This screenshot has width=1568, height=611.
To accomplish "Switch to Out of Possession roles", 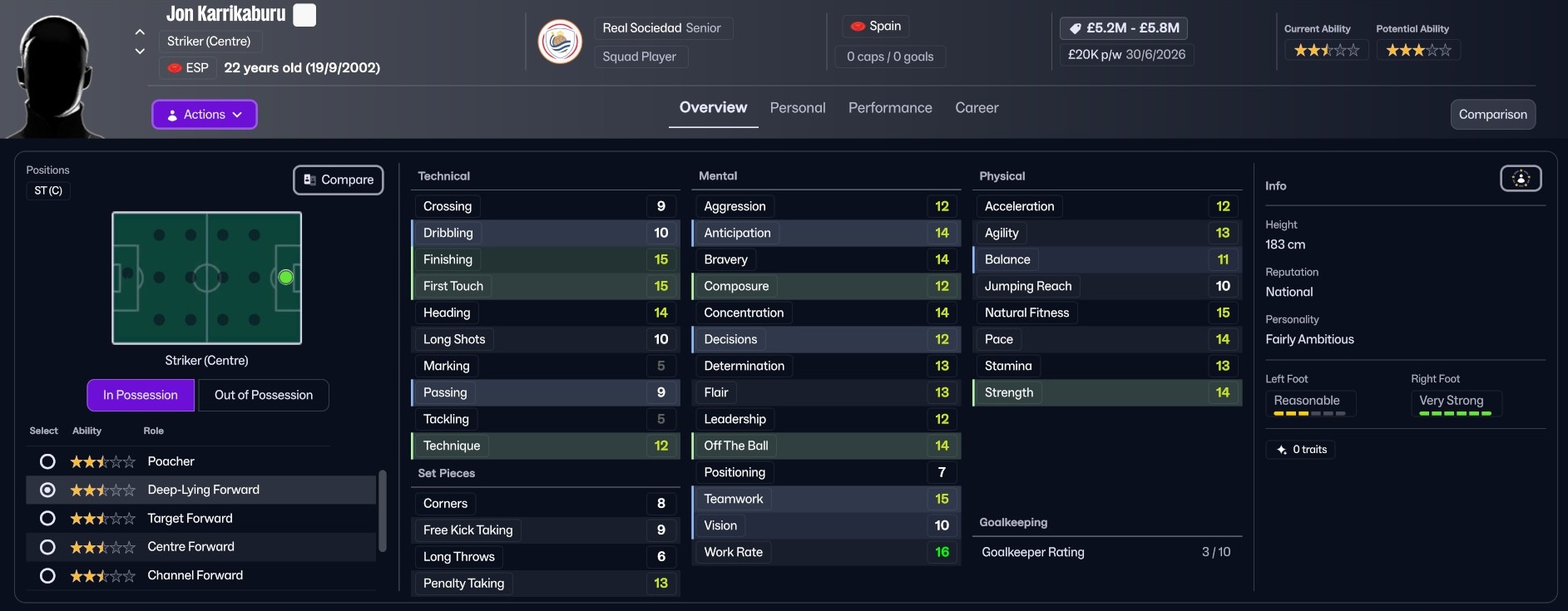I will (264, 396).
